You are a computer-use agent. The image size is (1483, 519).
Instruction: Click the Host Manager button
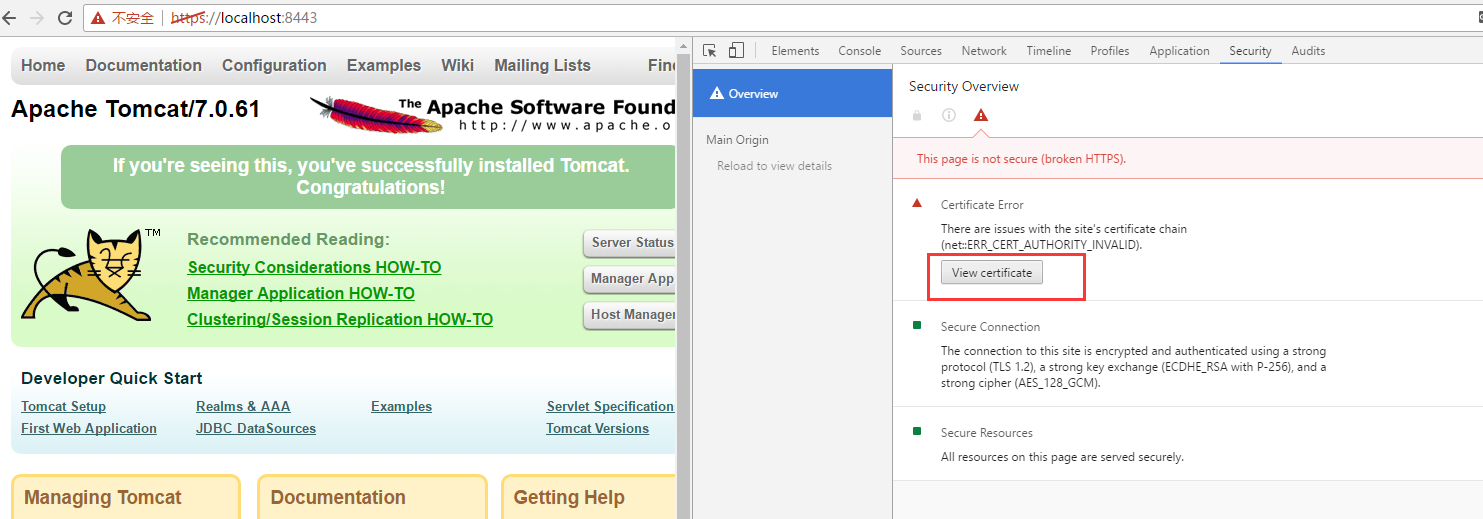pos(630,315)
